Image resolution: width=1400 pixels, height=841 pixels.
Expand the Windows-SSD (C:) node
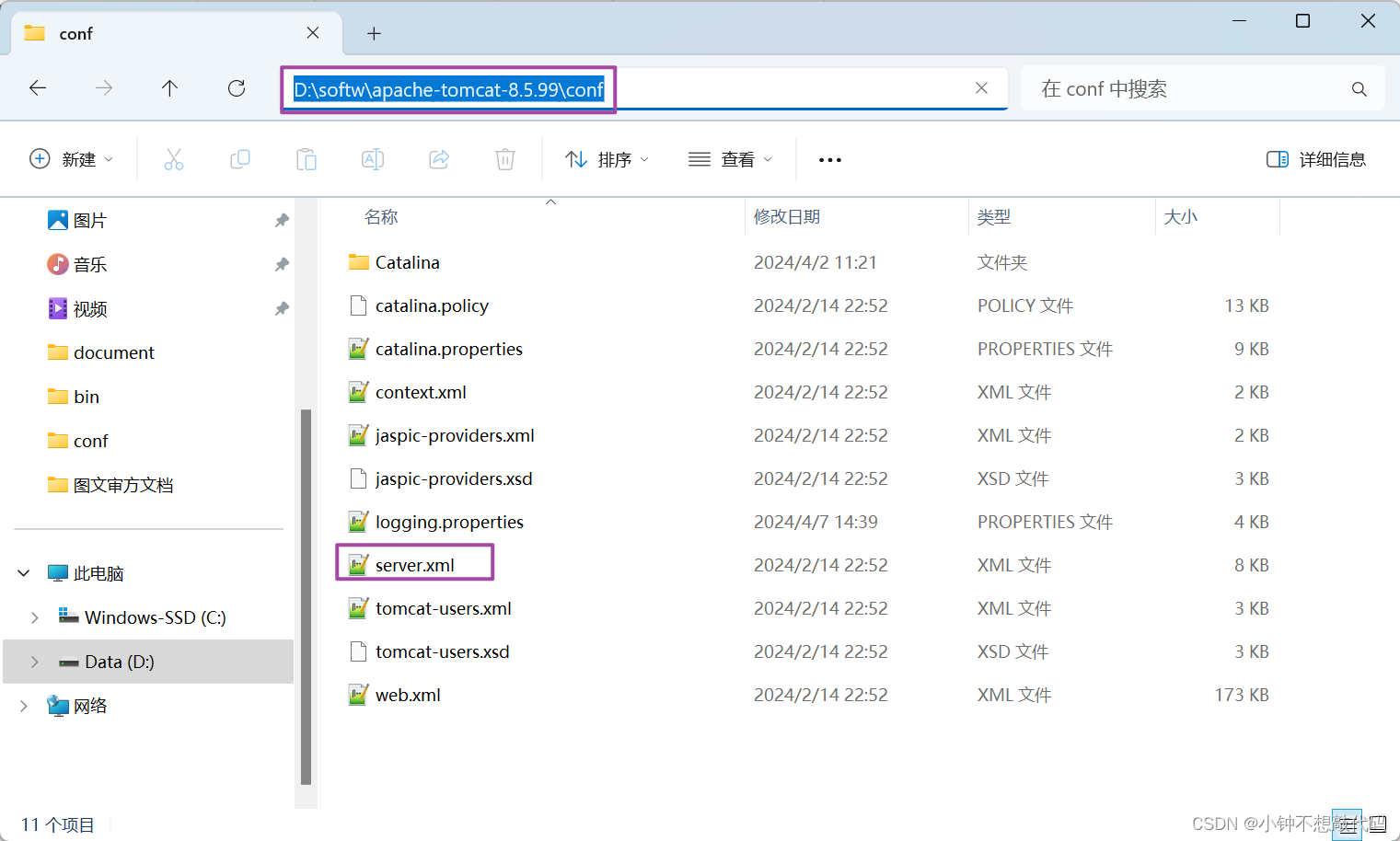(35, 617)
